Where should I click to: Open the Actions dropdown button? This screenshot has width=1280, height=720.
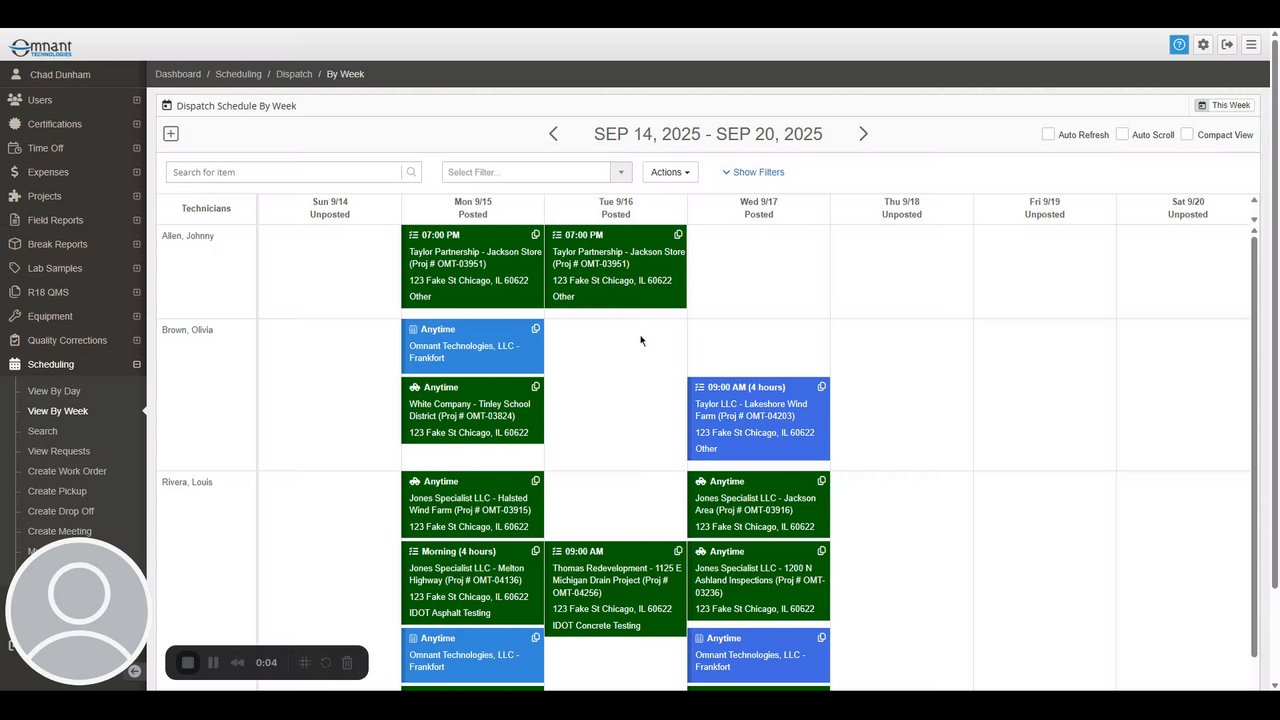(670, 172)
